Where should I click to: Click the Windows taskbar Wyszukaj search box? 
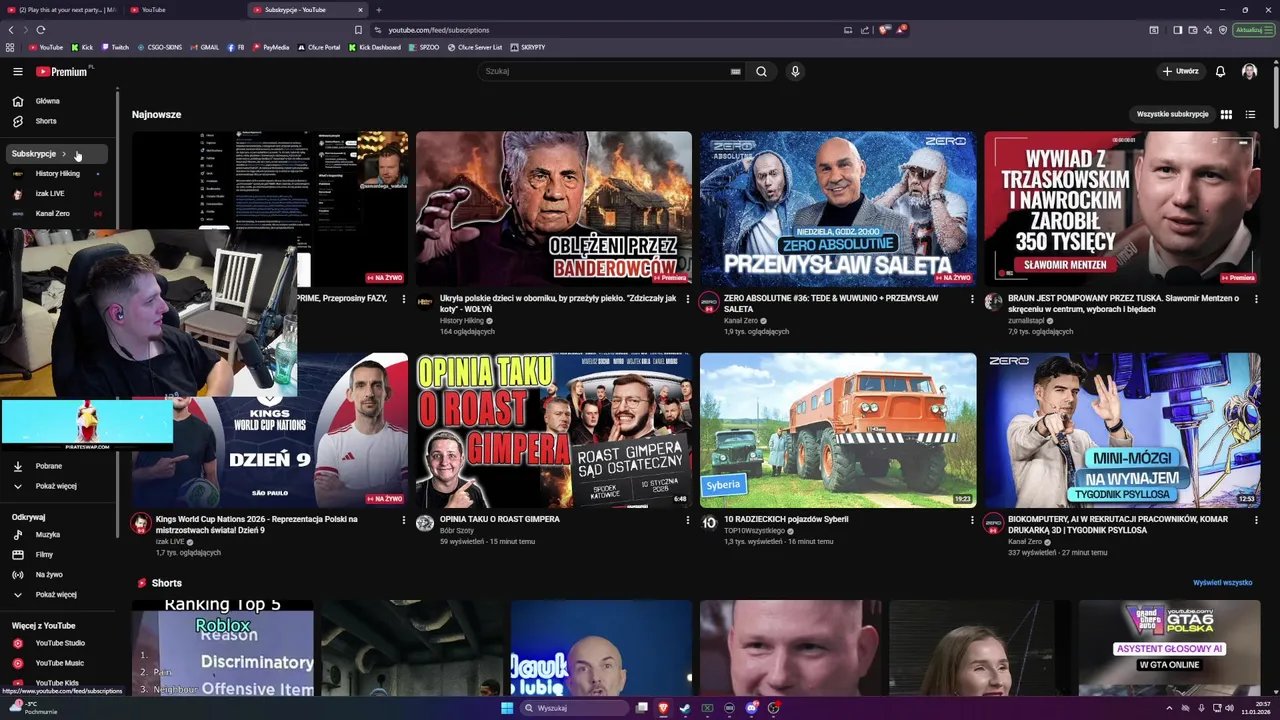click(573, 708)
